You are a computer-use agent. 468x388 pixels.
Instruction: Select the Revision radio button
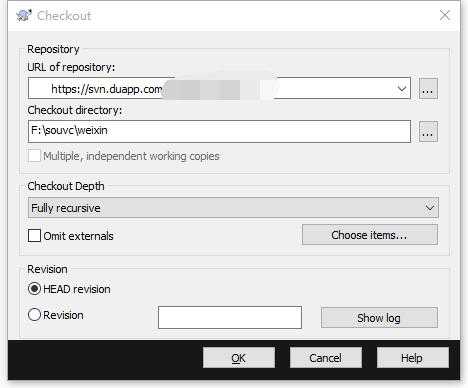pyautogui.click(x=34, y=315)
